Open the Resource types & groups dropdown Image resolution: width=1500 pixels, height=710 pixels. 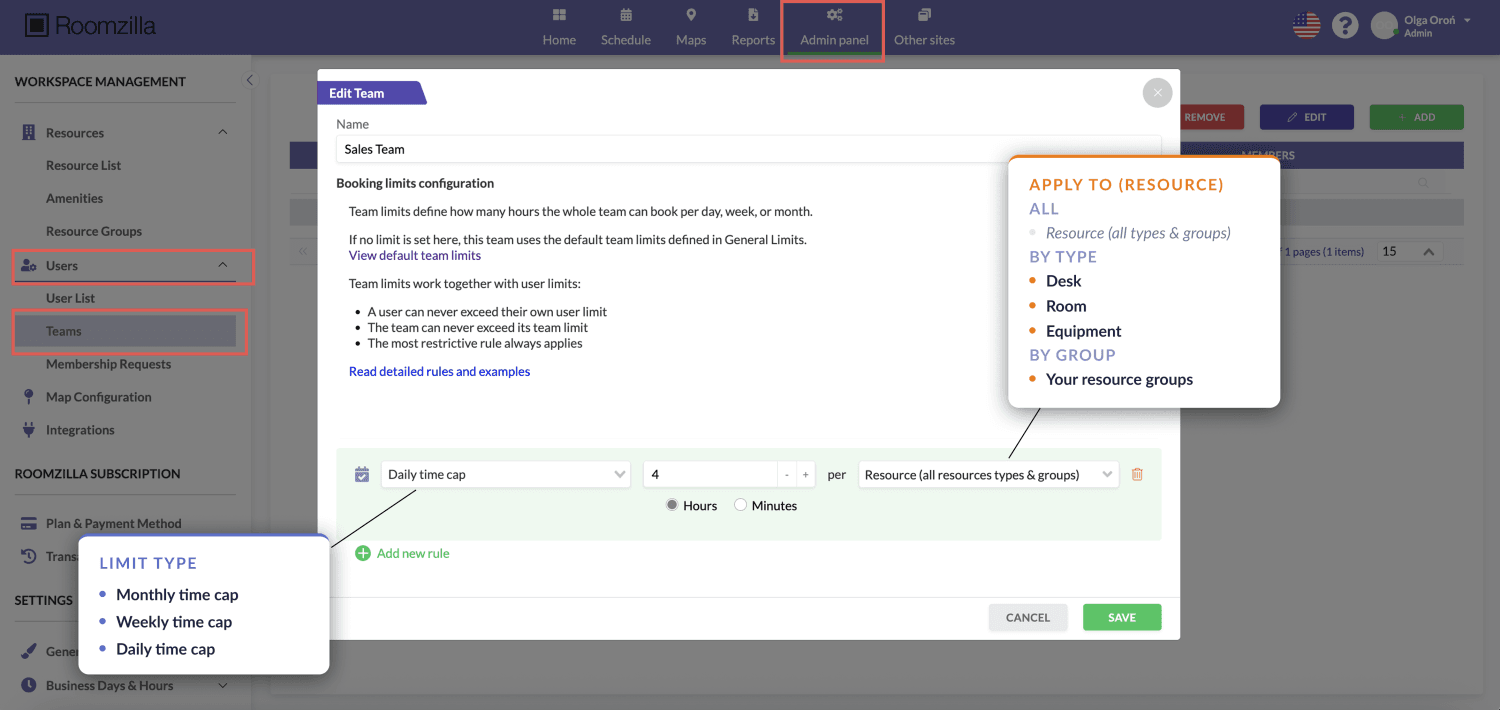pos(987,475)
